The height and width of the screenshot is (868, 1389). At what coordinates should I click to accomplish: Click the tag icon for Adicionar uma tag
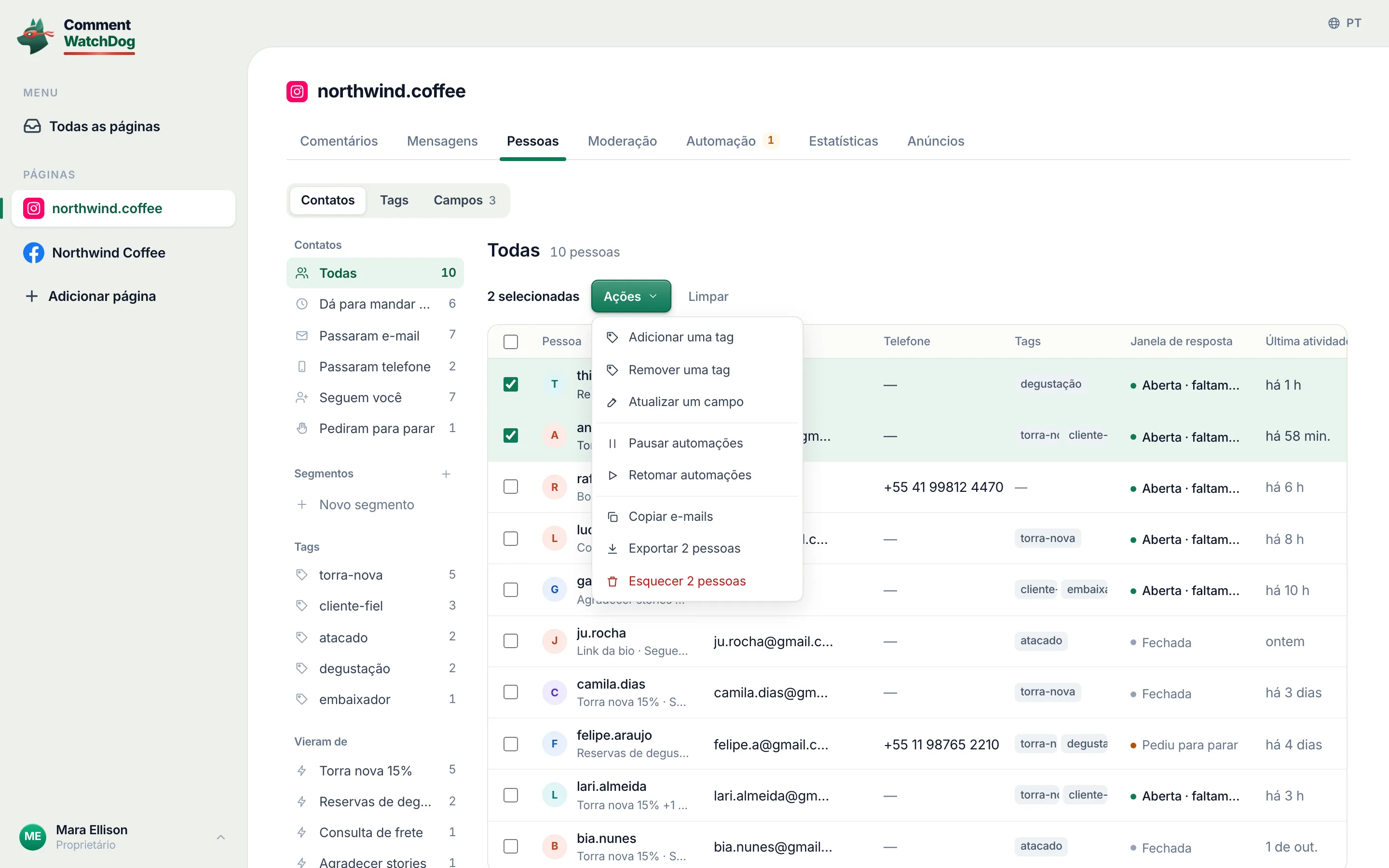613,337
